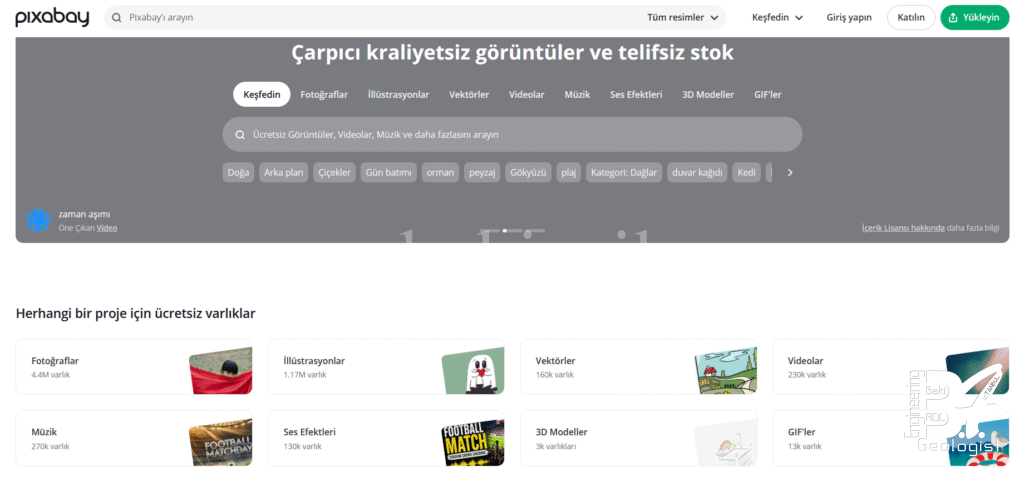
Task: Open the GIF'ler 13k varlık card
Action: pos(891,438)
